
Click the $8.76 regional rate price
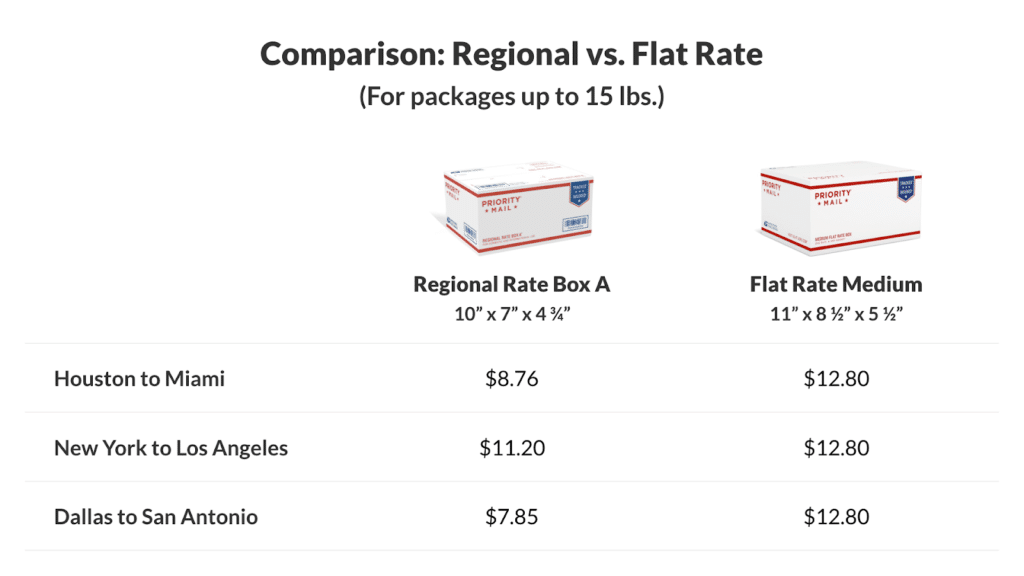[x=511, y=379]
